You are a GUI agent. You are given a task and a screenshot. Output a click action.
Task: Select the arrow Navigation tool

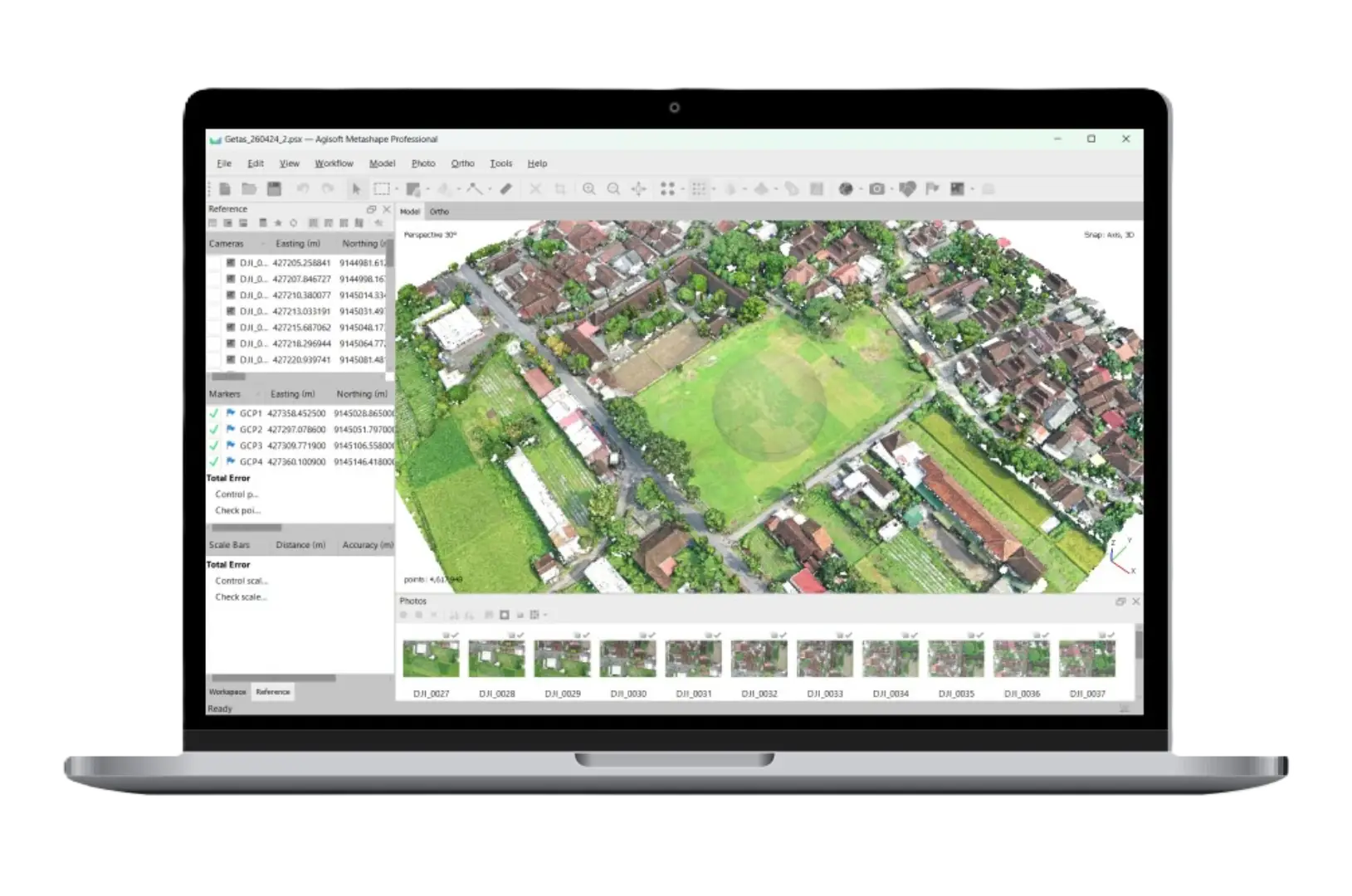[x=356, y=189]
